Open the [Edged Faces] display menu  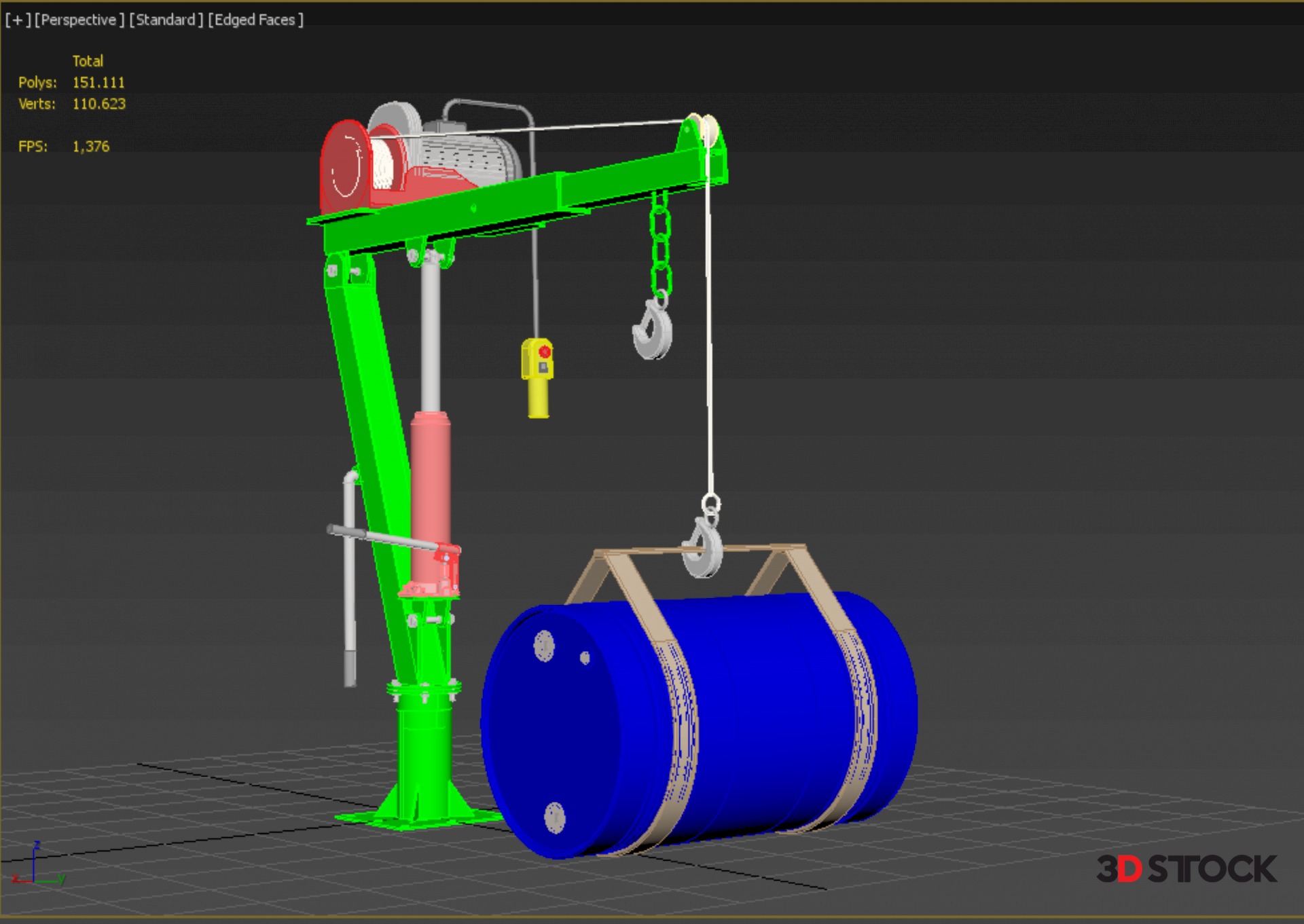(255, 20)
